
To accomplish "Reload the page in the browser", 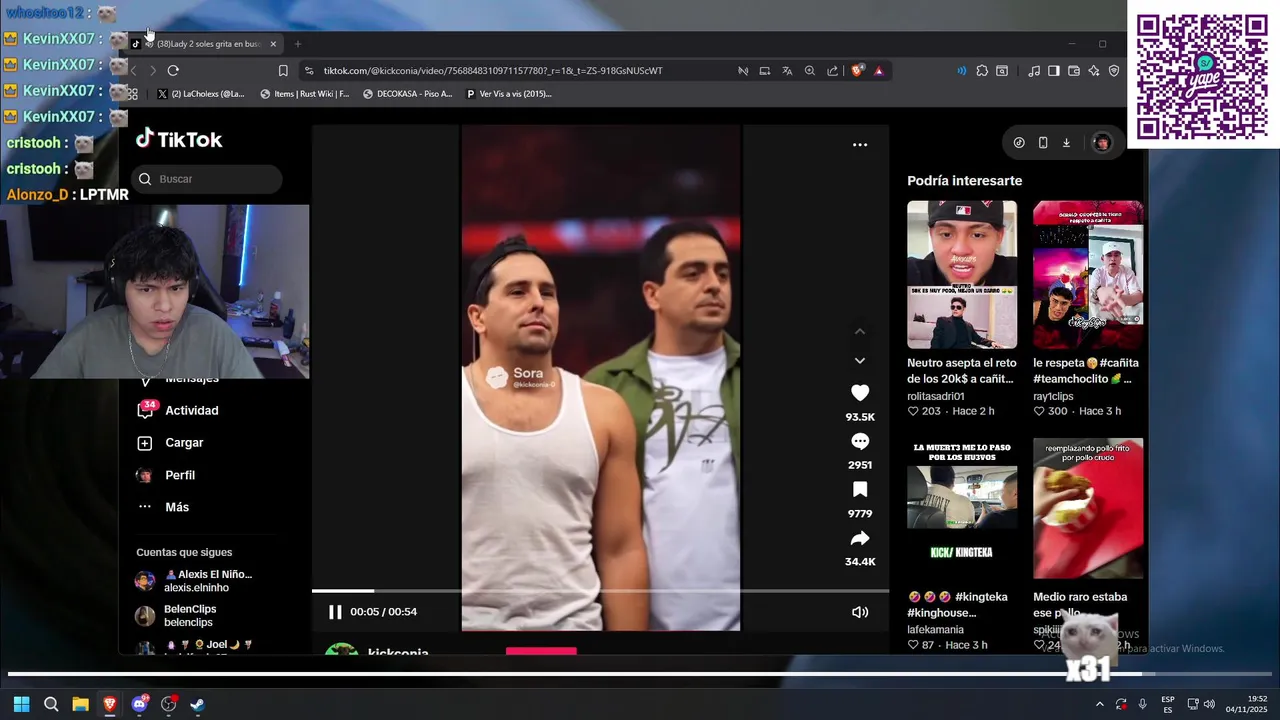I will click(173, 71).
